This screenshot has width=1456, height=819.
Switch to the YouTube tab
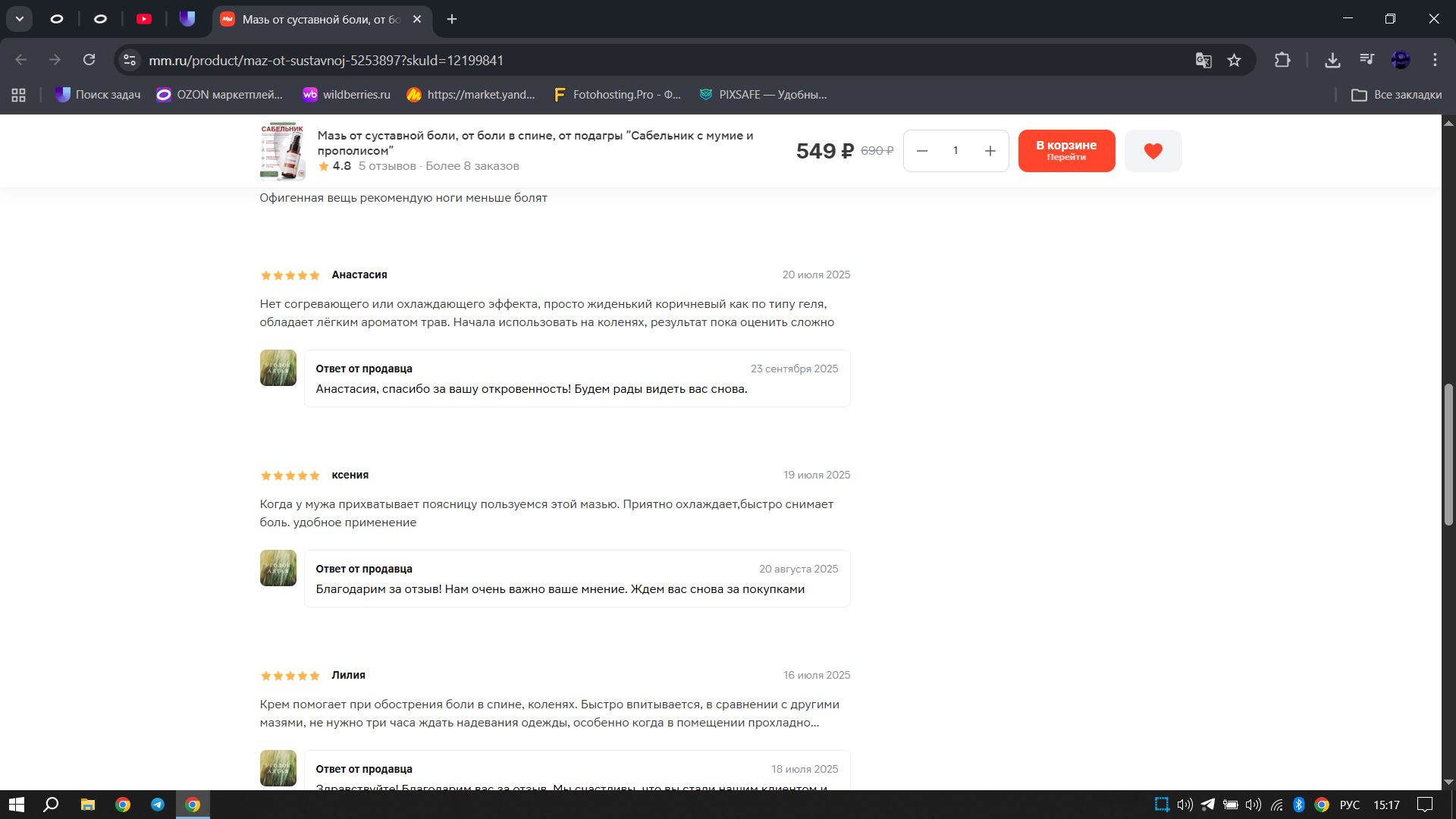coord(144,19)
